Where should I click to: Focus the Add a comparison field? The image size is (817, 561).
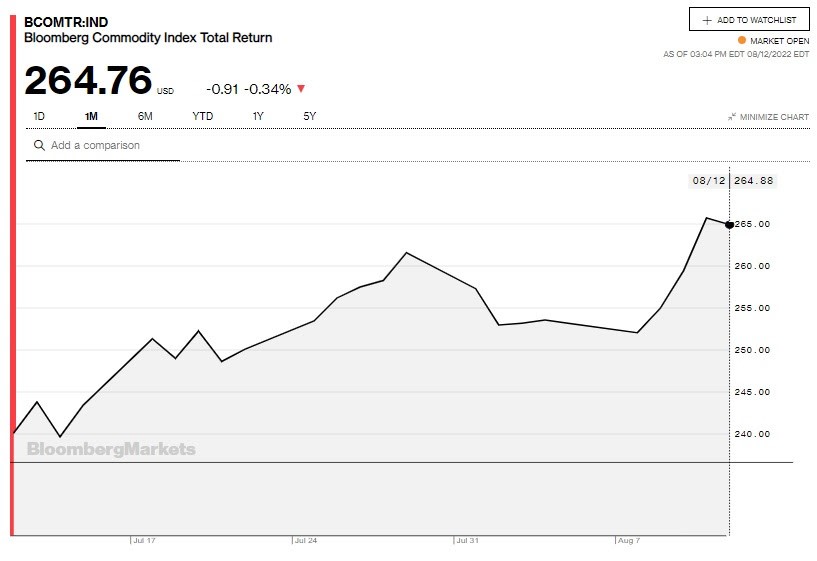[103, 145]
